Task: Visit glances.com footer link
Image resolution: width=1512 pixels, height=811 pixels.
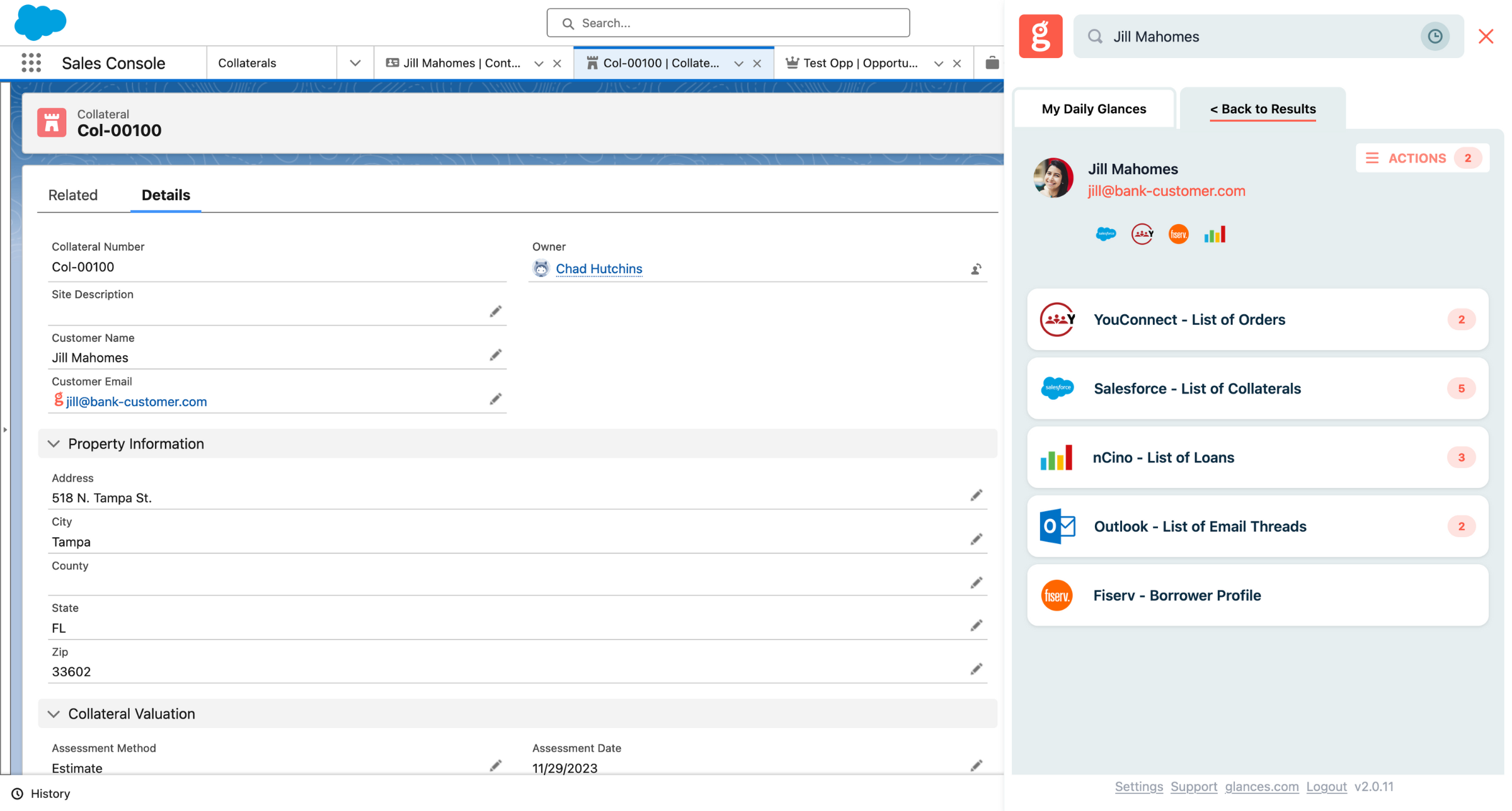Action: click(x=1261, y=786)
